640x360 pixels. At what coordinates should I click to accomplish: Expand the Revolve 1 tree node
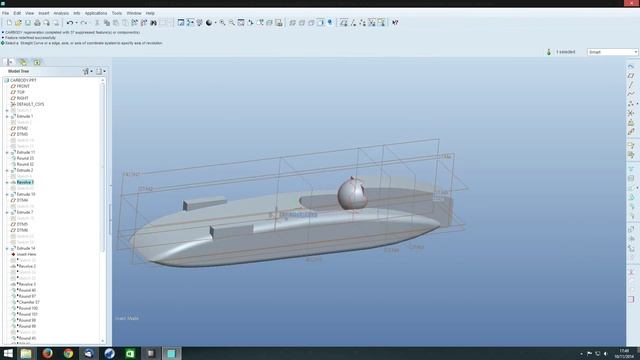click(7, 182)
